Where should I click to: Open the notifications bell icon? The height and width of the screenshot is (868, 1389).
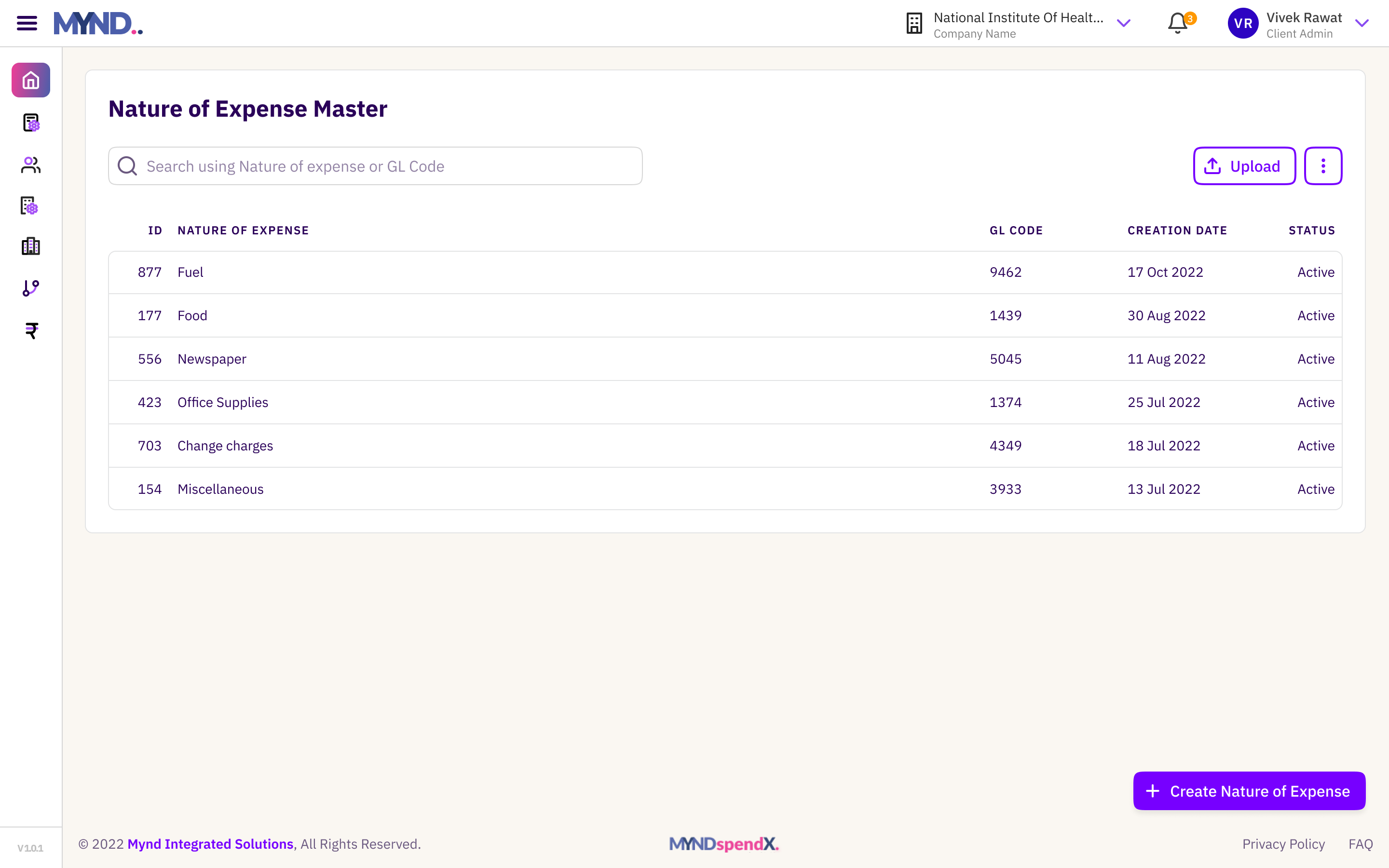1178,24
